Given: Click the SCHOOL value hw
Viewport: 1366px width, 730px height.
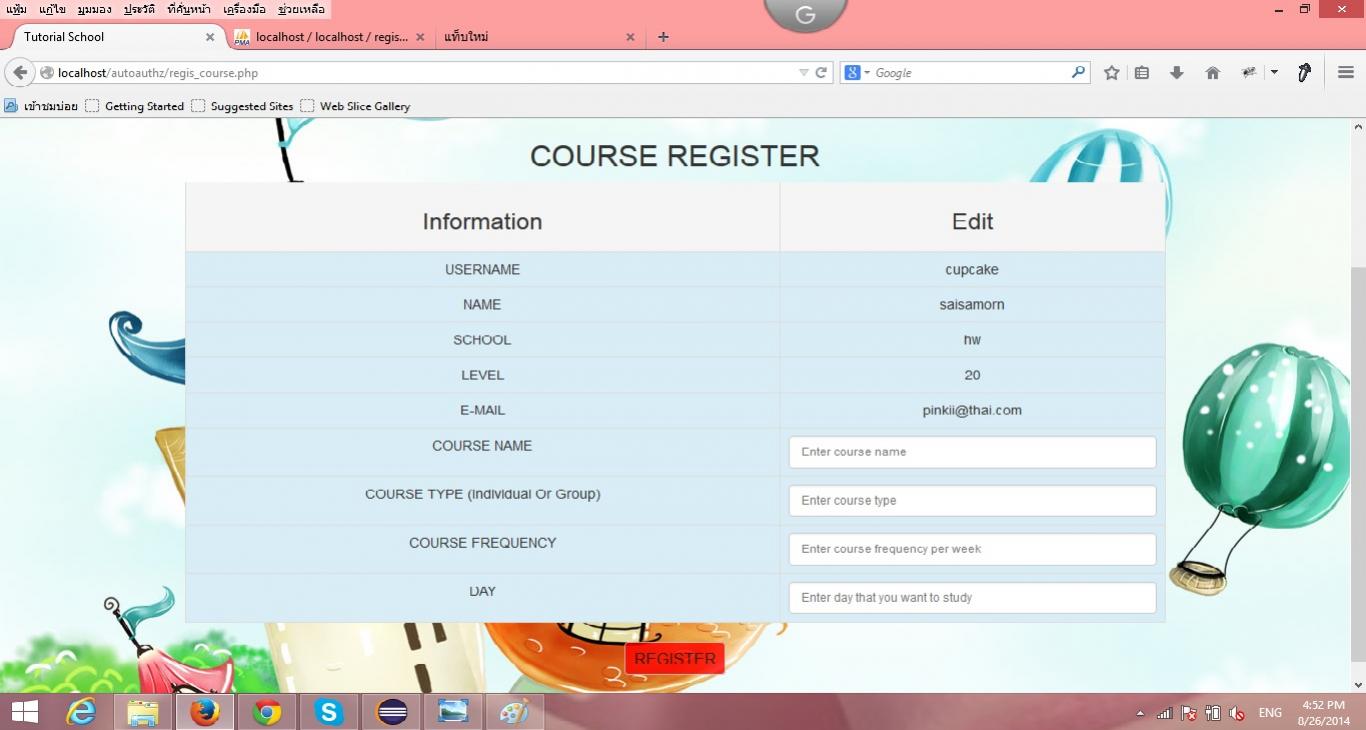Looking at the screenshot, I should point(972,340).
